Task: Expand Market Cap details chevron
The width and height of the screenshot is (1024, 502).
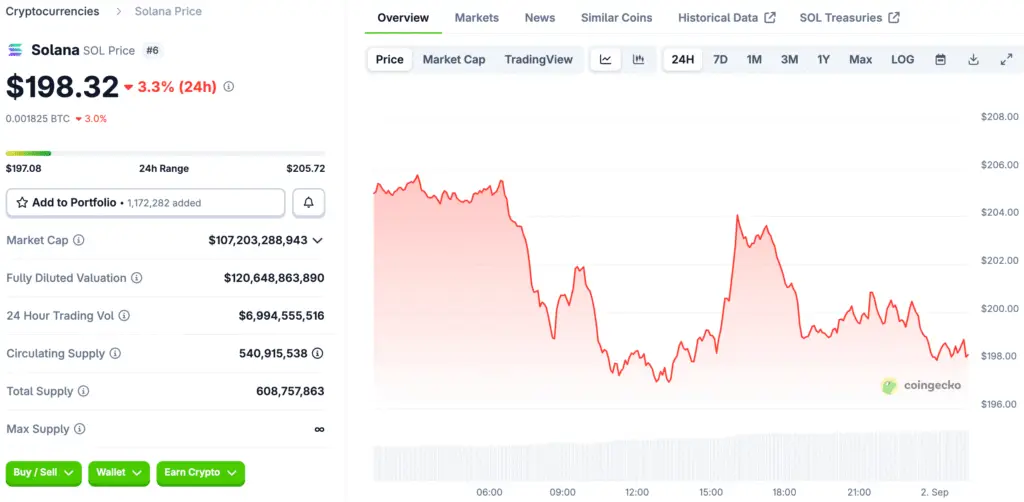Action: click(x=318, y=240)
